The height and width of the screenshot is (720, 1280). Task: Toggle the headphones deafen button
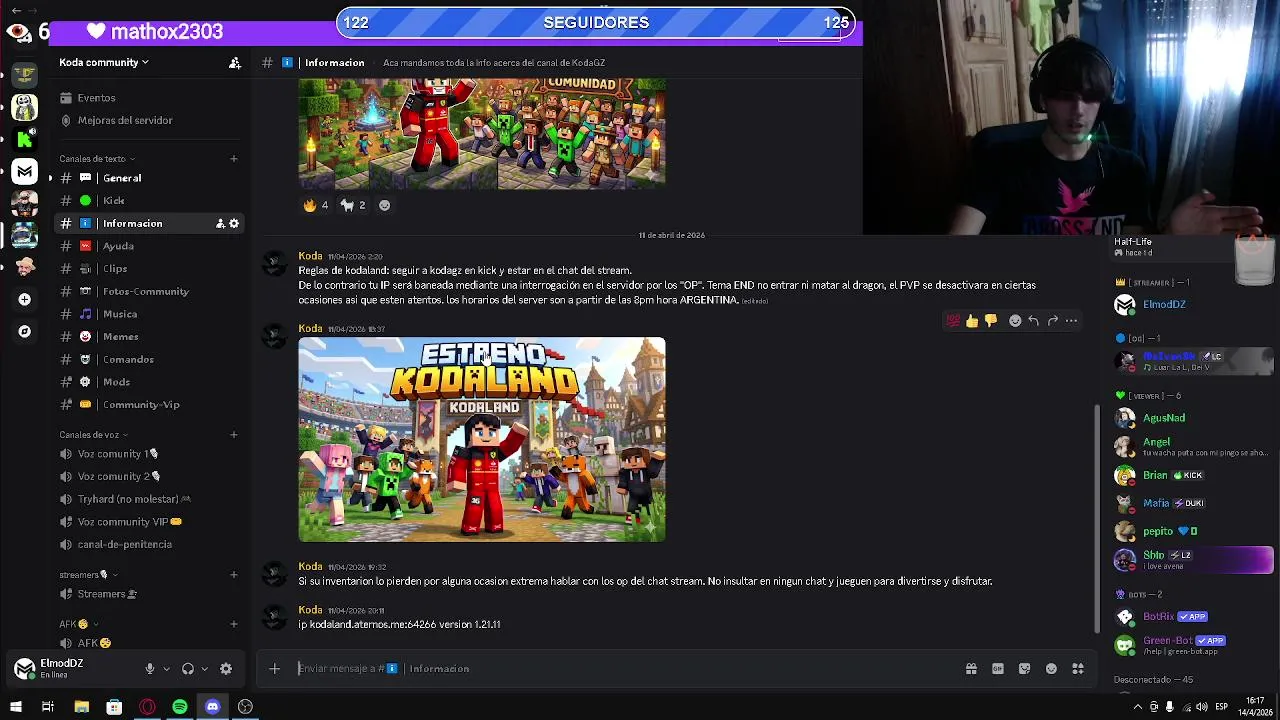point(187,669)
